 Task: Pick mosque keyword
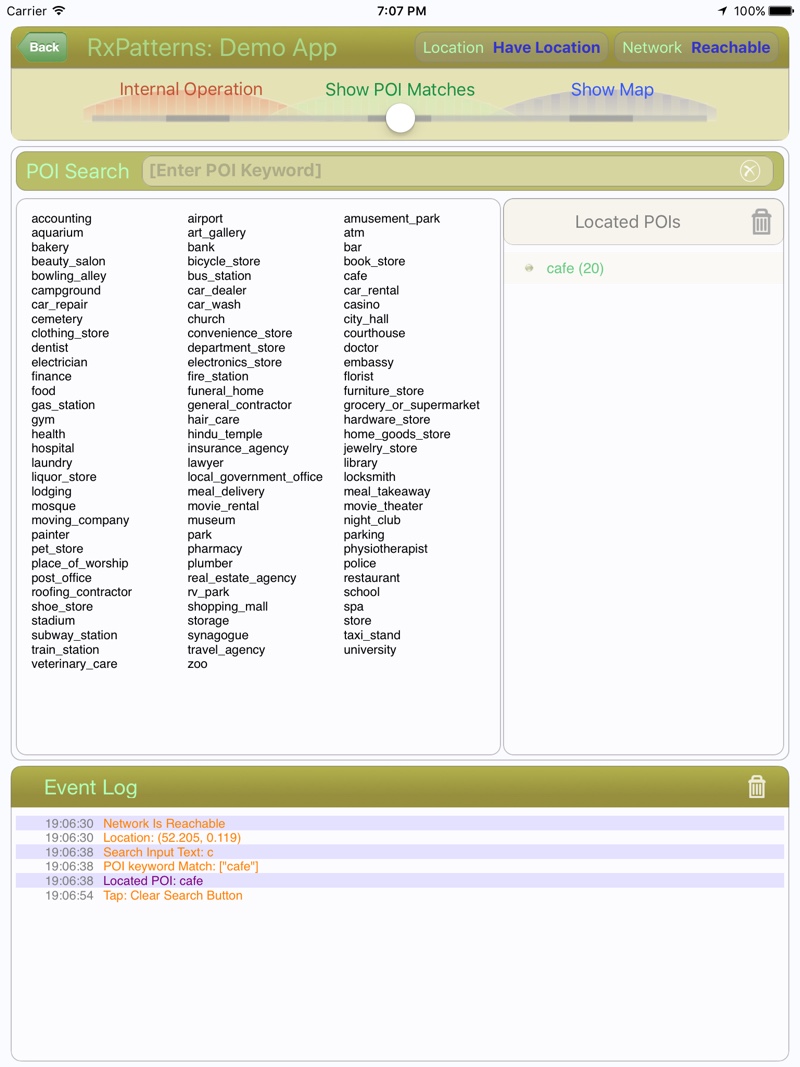[x=53, y=506]
